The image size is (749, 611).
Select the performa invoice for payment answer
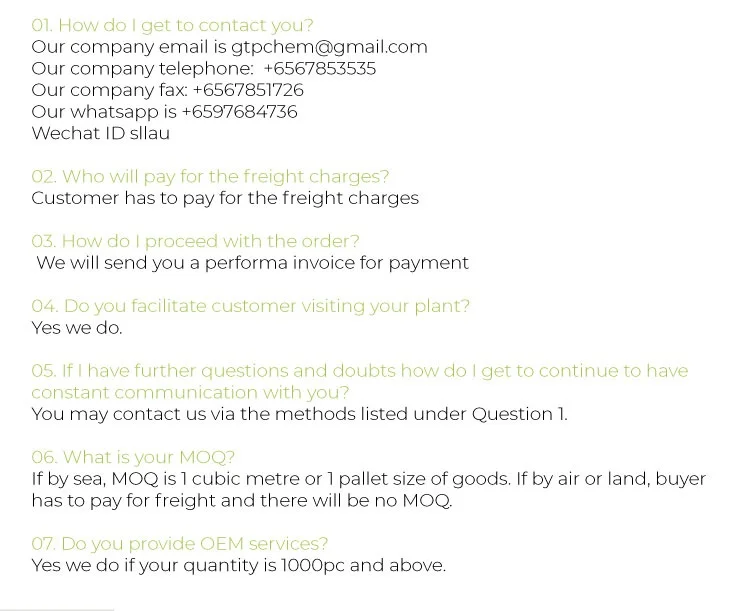(252, 263)
